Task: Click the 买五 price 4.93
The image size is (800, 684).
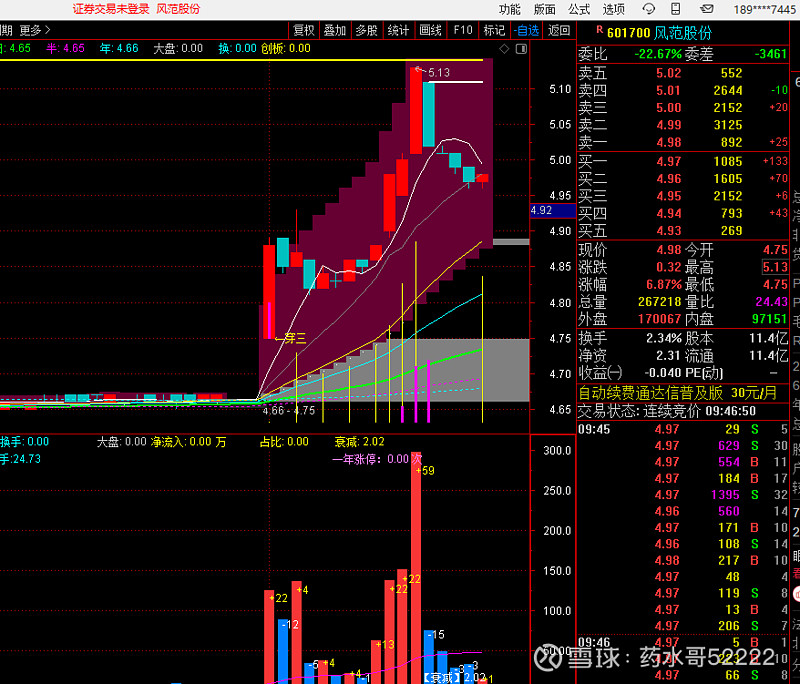Action: pos(668,231)
